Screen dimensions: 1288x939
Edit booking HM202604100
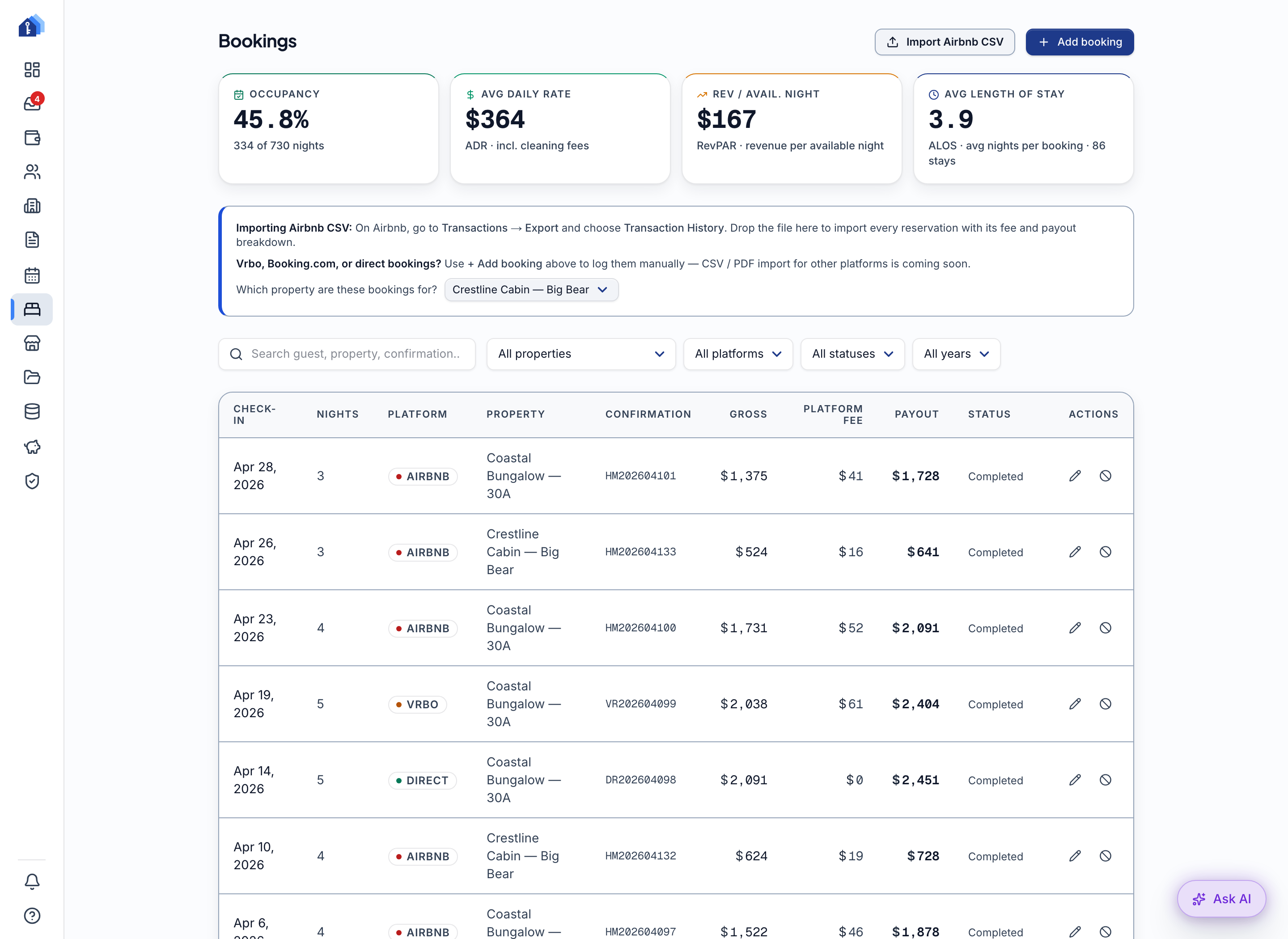[x=1075, y=628]
